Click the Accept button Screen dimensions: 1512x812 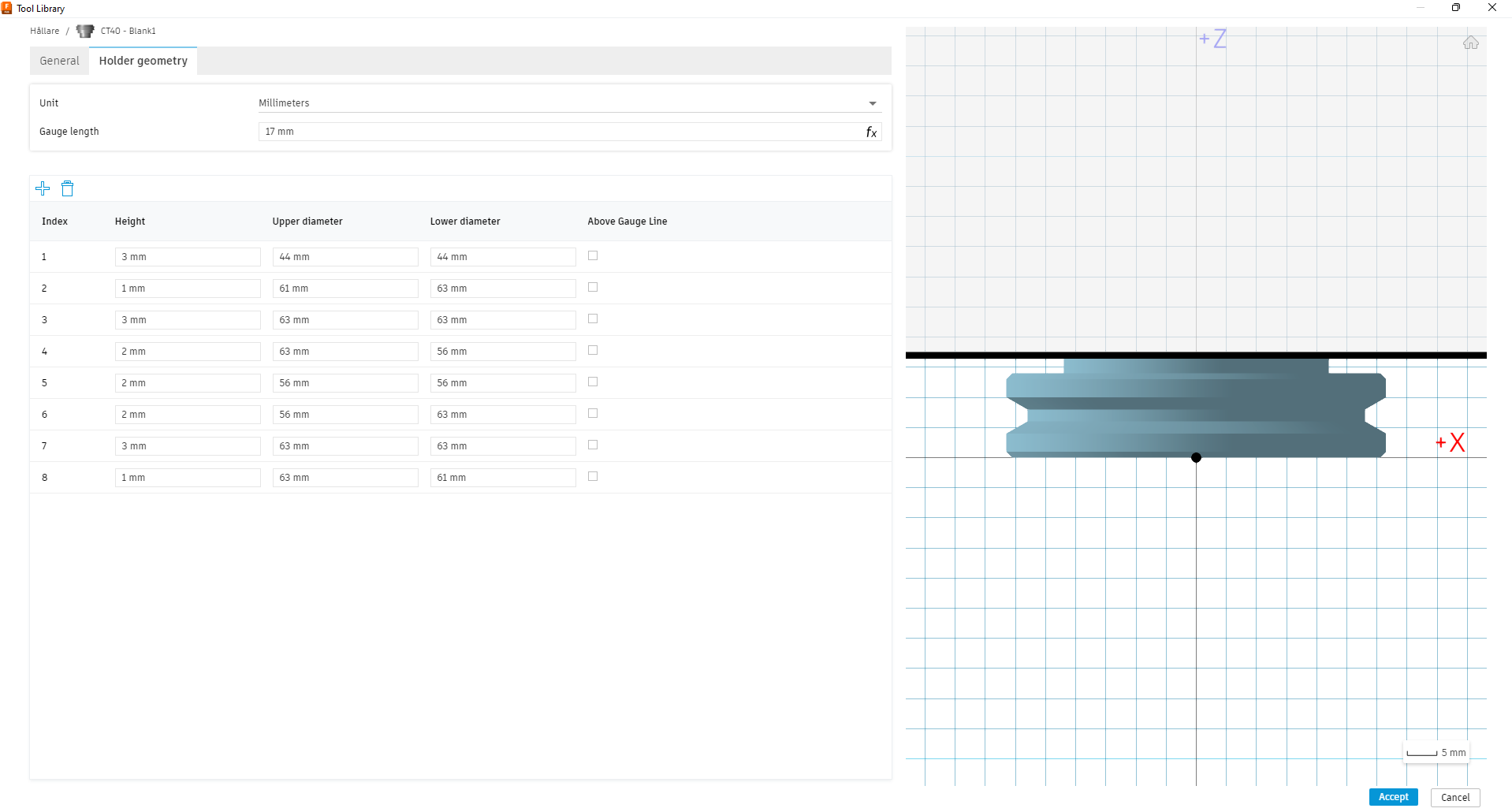pyautogui.click(x=1392, y=796)
